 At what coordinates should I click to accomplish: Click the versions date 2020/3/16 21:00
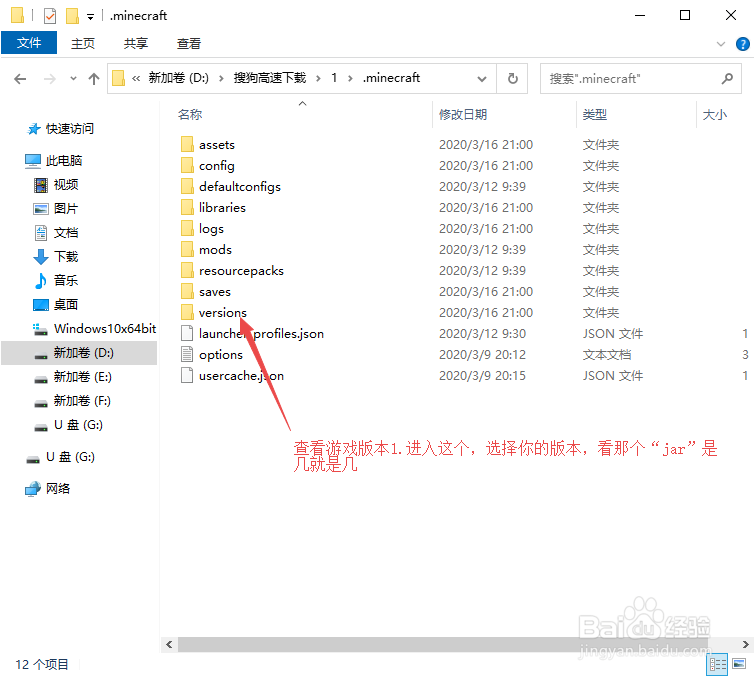[x=486, y=312]
